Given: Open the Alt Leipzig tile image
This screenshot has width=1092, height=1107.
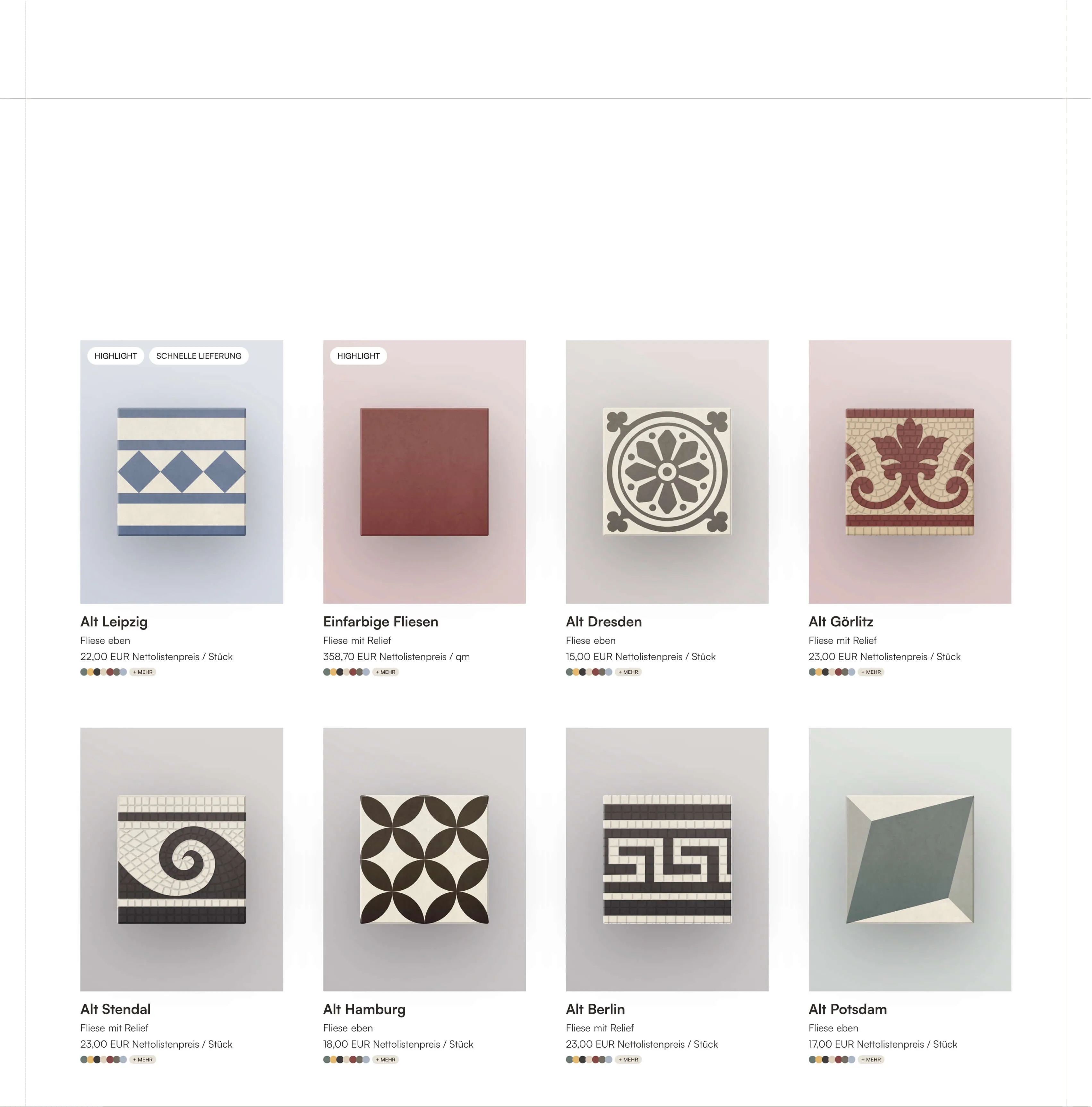Looking at the screenshot, I should coord(182,472).
